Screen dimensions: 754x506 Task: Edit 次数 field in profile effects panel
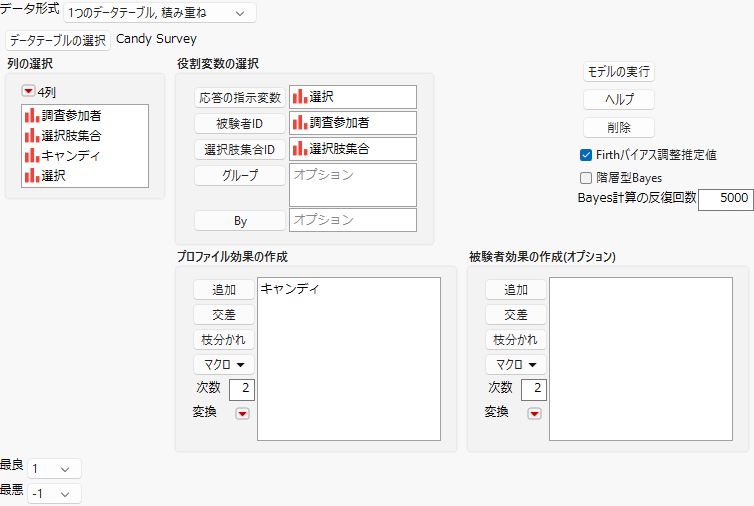point(241,389)
